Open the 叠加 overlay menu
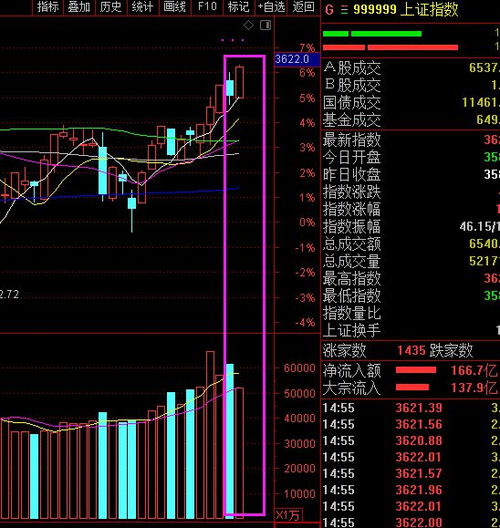Viewport: 500px width, 528px height. pos(79,7)
